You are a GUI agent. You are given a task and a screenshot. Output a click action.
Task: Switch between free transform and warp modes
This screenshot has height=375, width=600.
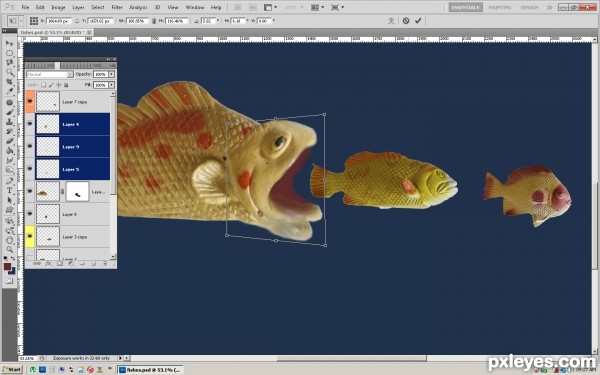(x=391, y=21)
